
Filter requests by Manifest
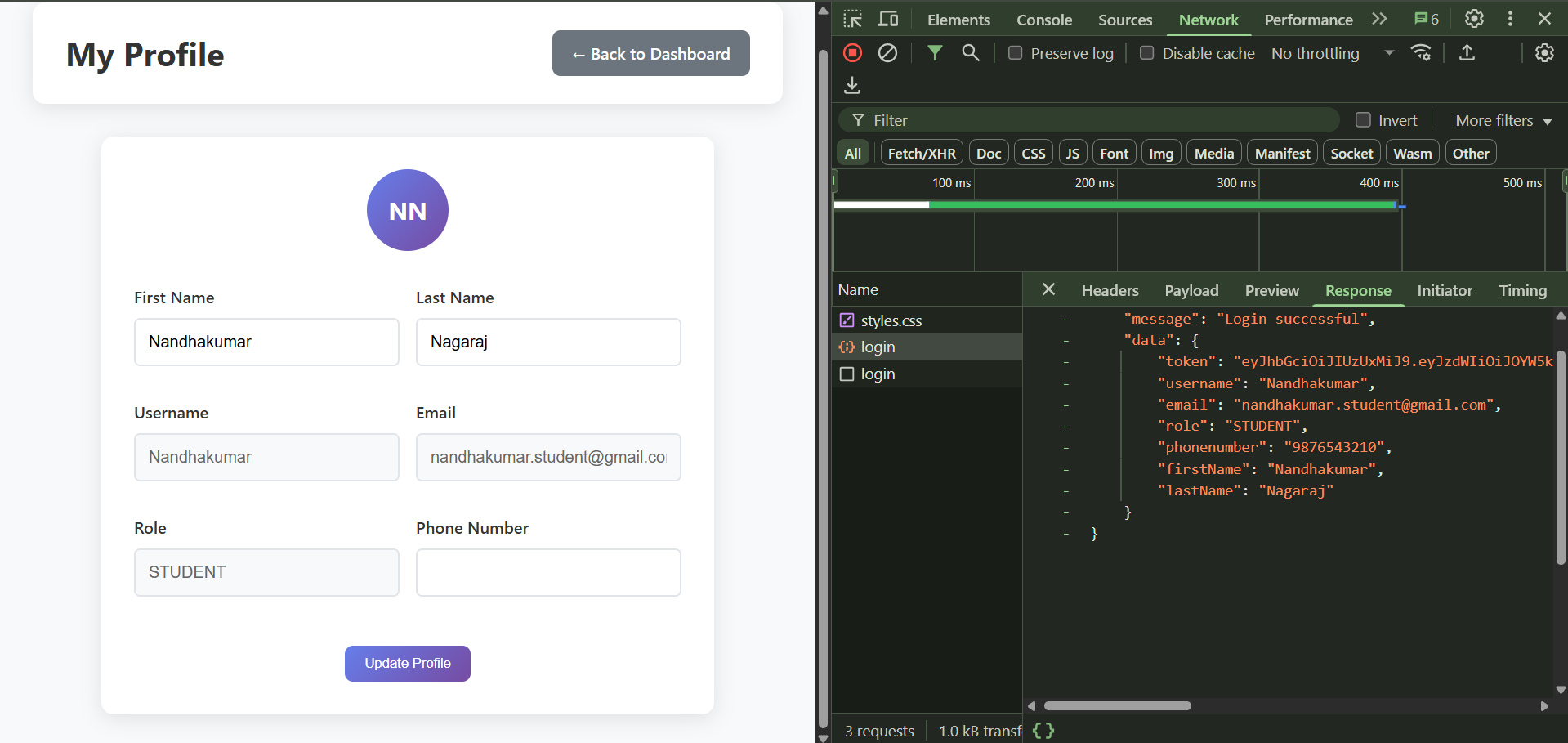(1283, 153)
